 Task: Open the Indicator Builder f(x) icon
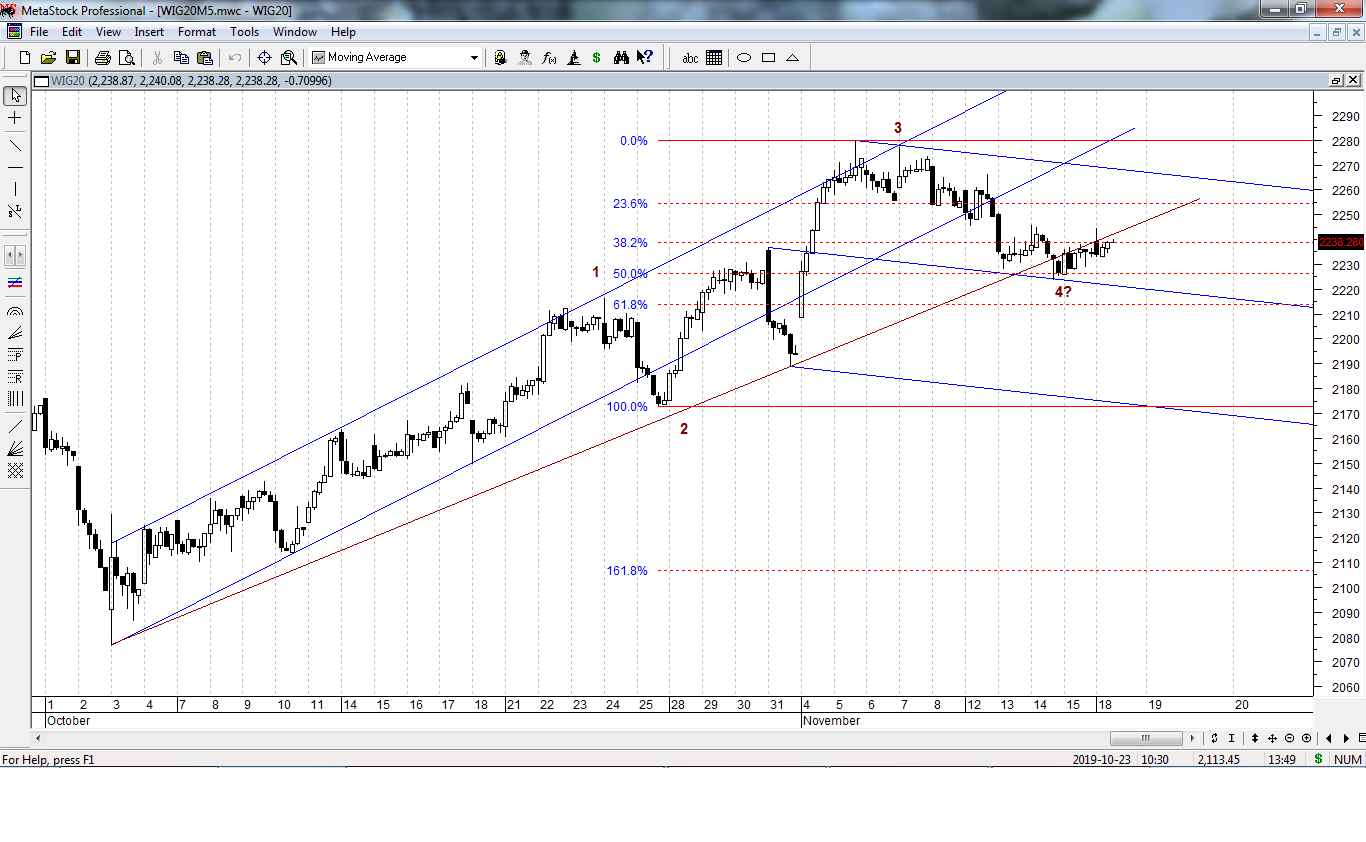[x=549, y=58]
